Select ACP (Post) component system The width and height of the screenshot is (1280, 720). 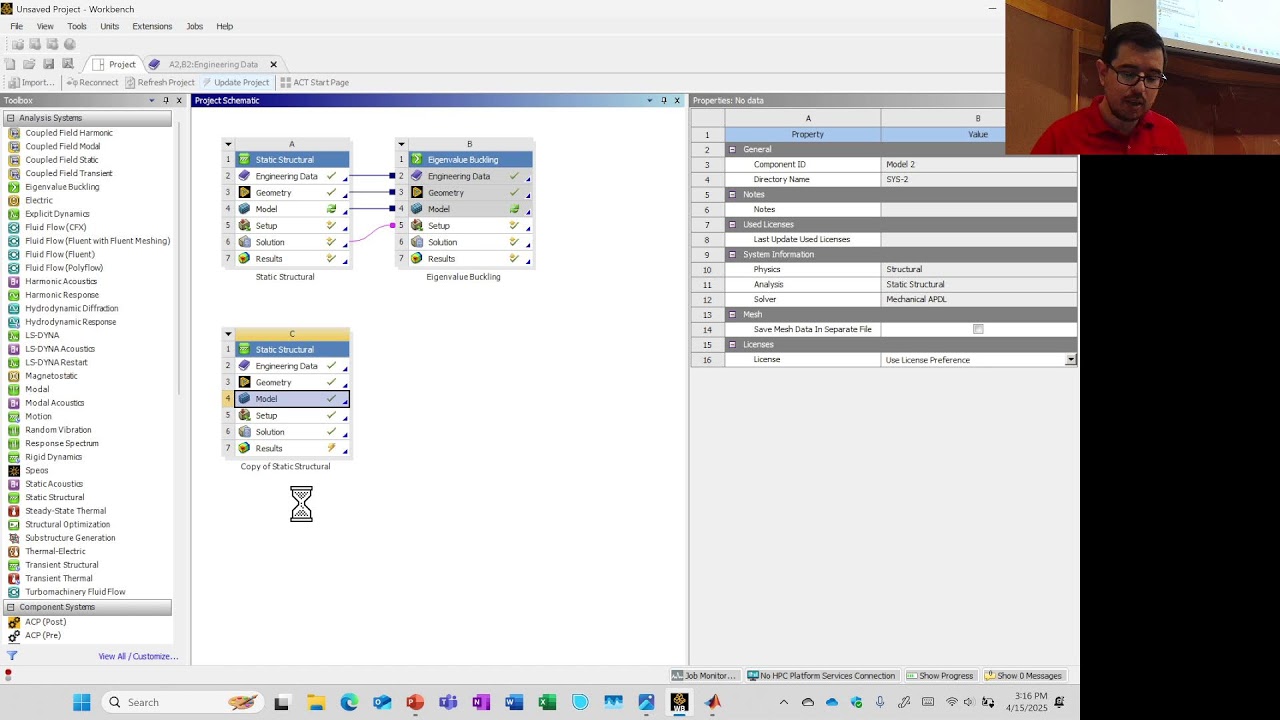[45, 622]
